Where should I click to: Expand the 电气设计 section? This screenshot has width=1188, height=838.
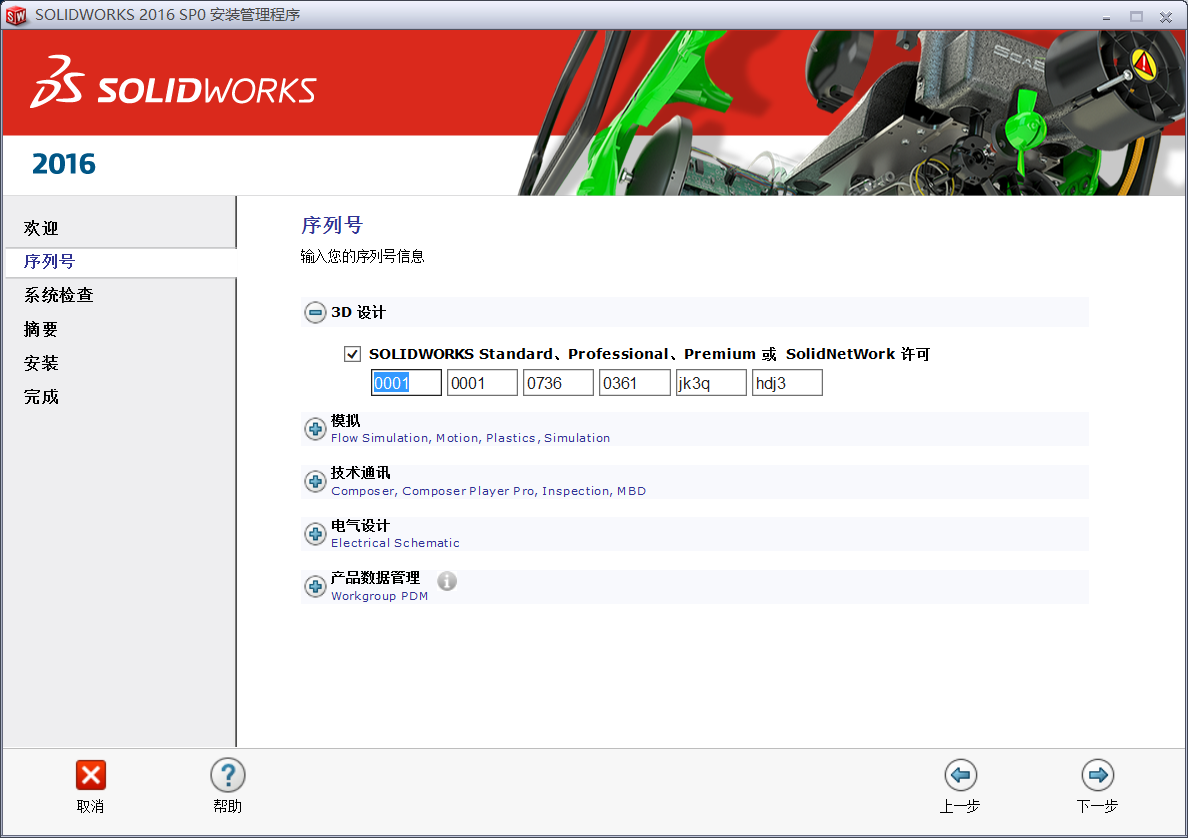tap(315, 534)
